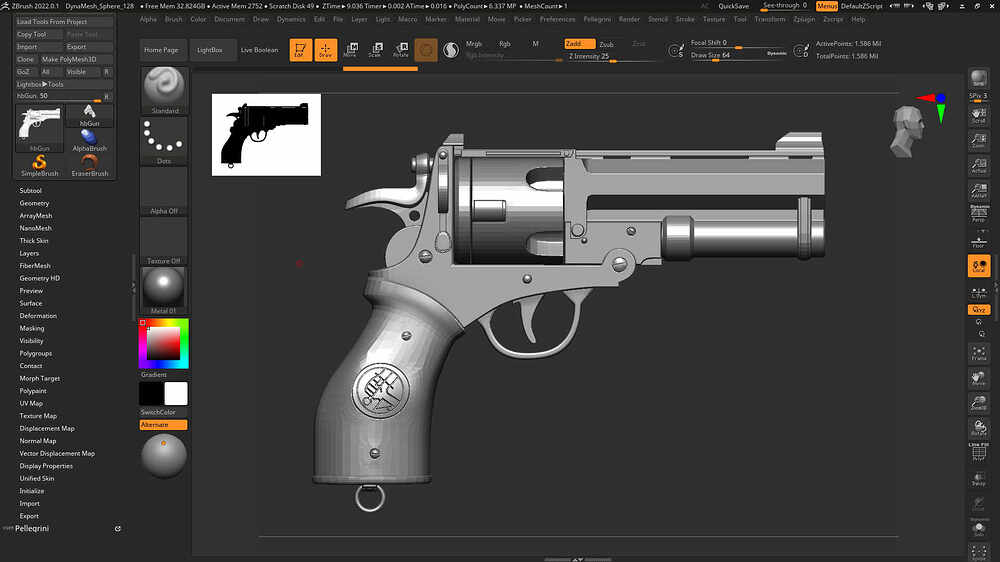Click Make PolyMesh3D button
Screen dimensions: 1000x562
77,59
